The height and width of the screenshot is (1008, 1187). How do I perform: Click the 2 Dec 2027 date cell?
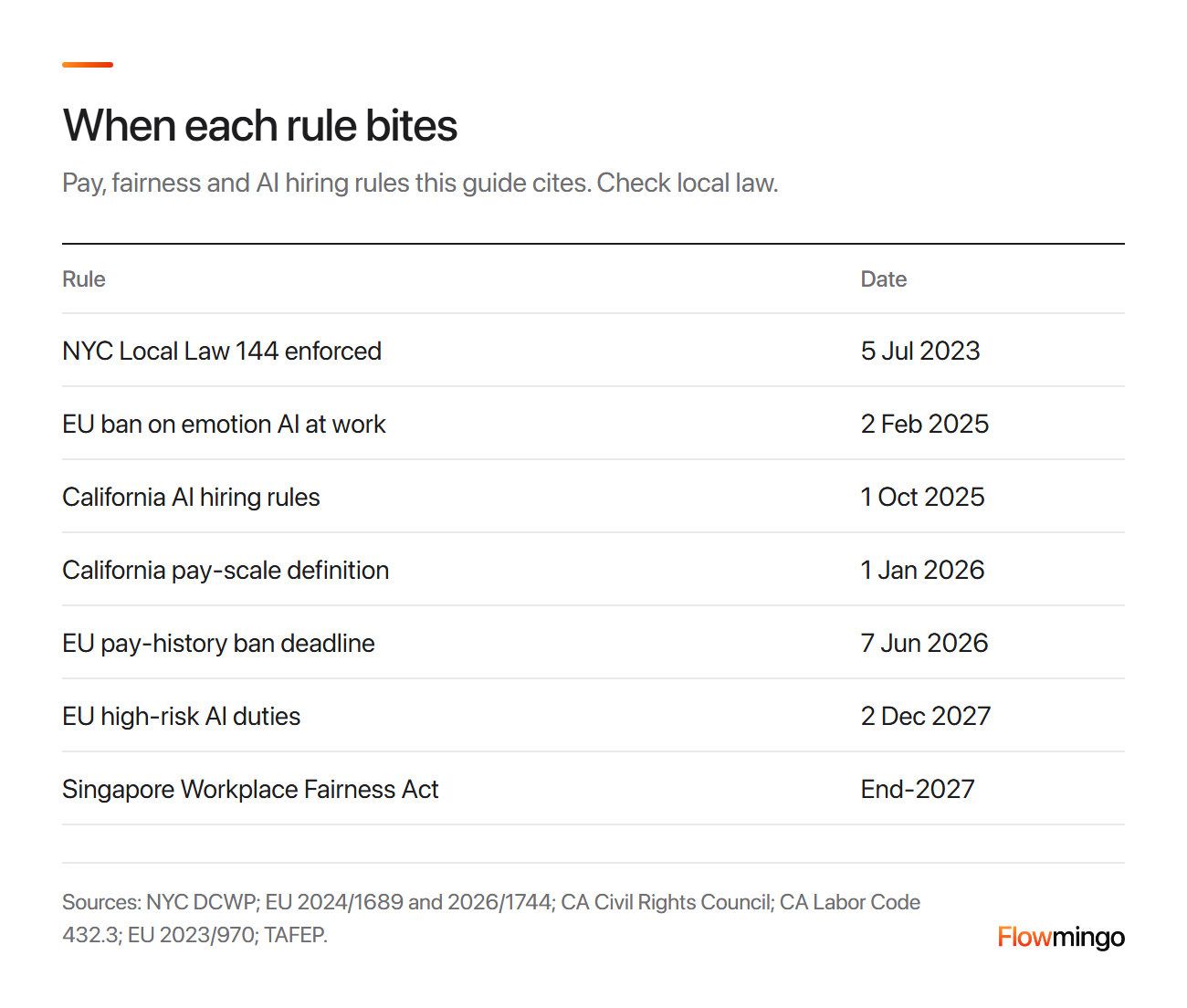coord(926,716)
